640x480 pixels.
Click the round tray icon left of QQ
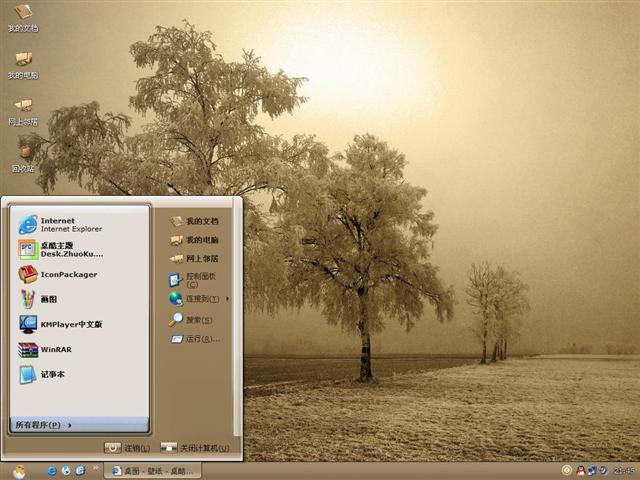[567, 471]
